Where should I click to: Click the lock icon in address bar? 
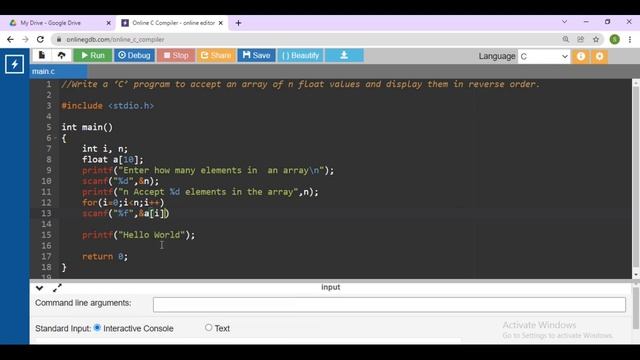pos(59,40)
